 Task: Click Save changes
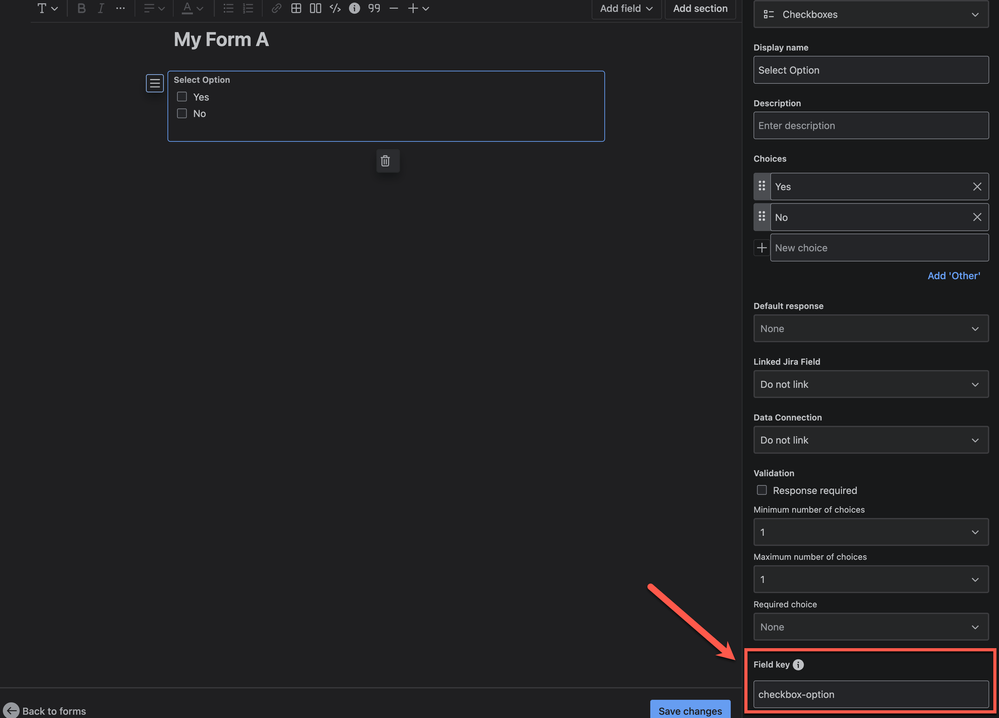690,710
